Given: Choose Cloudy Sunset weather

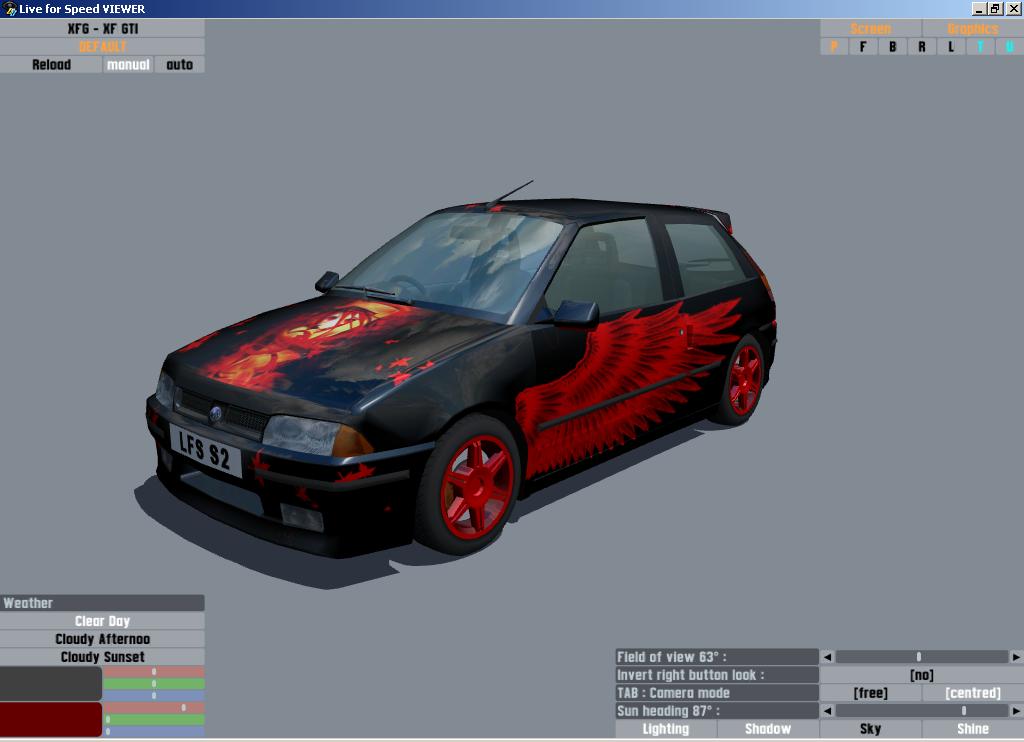Looking at the screenshot, I should pyautogui.click(x=103, y=657).
